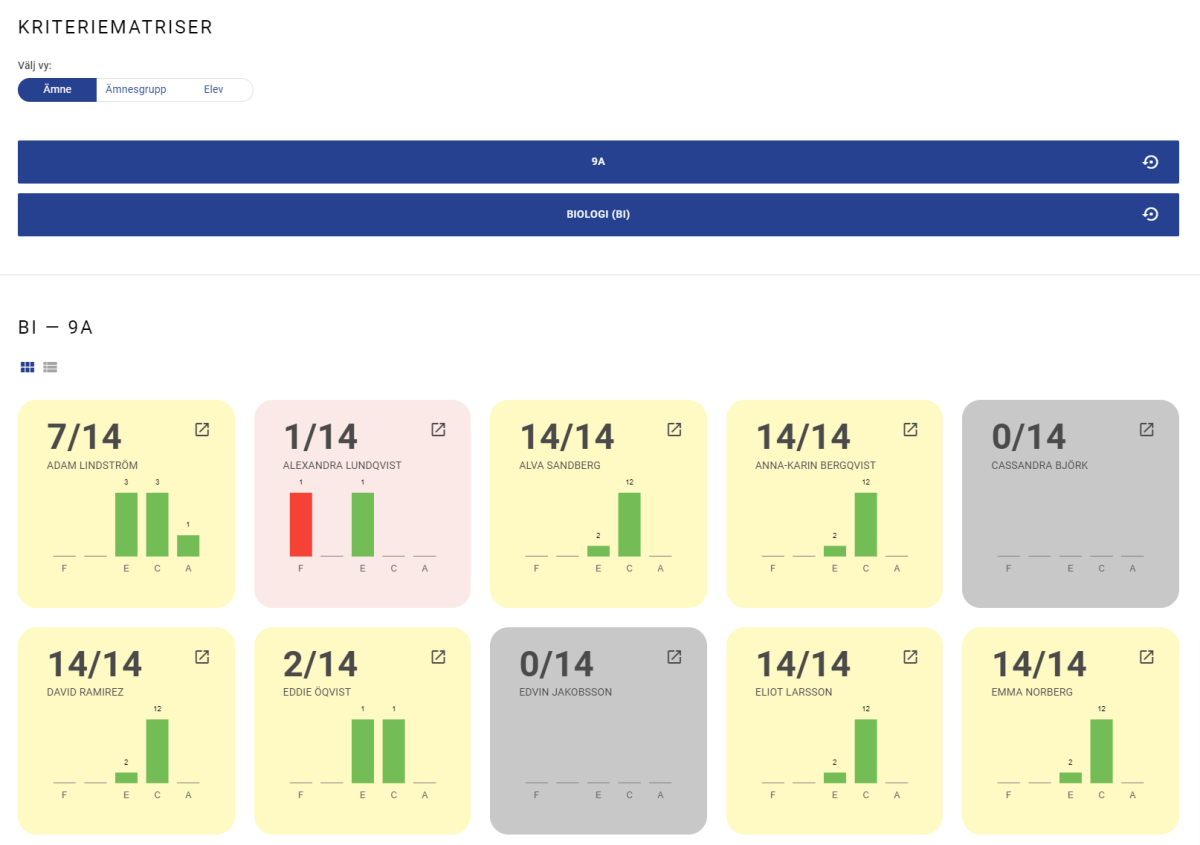Switch to grid view layout

click(27, 367)
